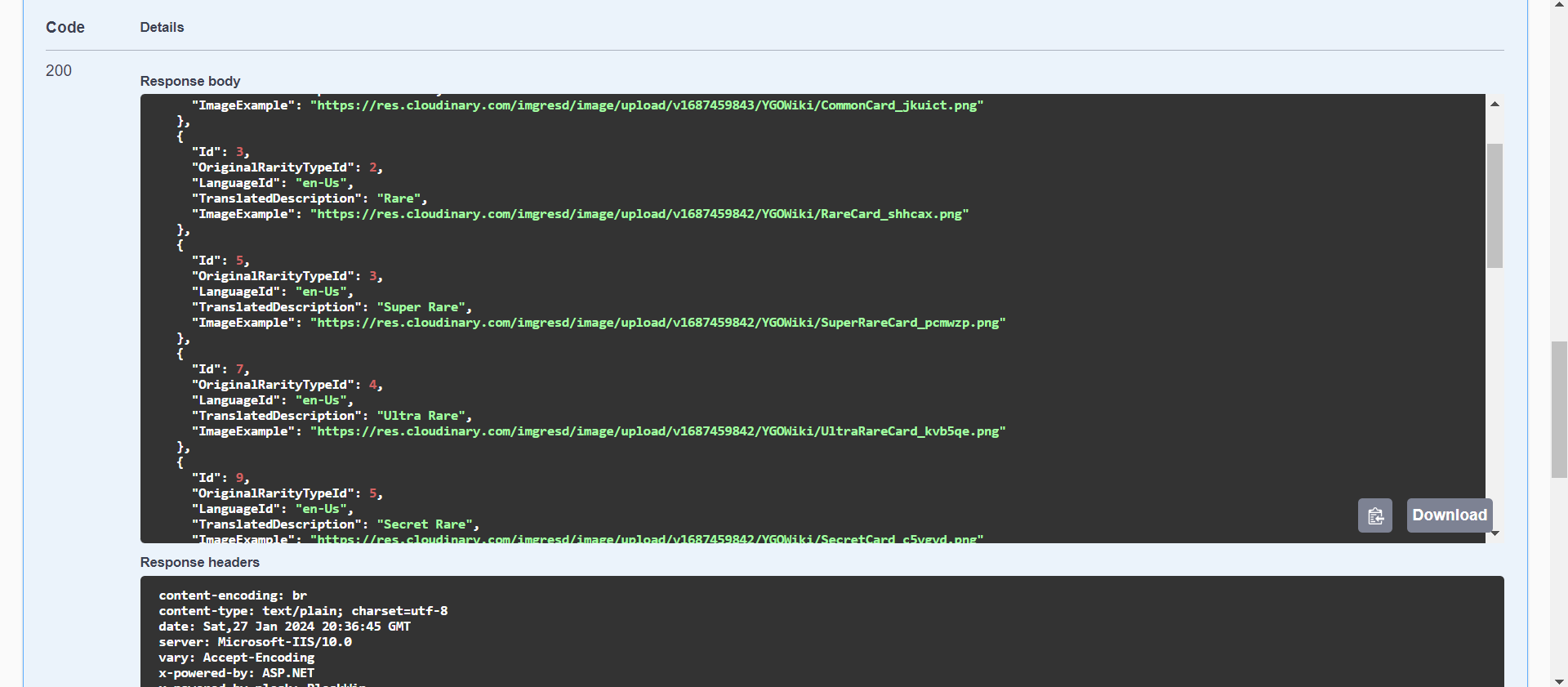The image size is (1568, 687).
Task: Select the SuperRareCard image URL
Action: coord(658,323)
